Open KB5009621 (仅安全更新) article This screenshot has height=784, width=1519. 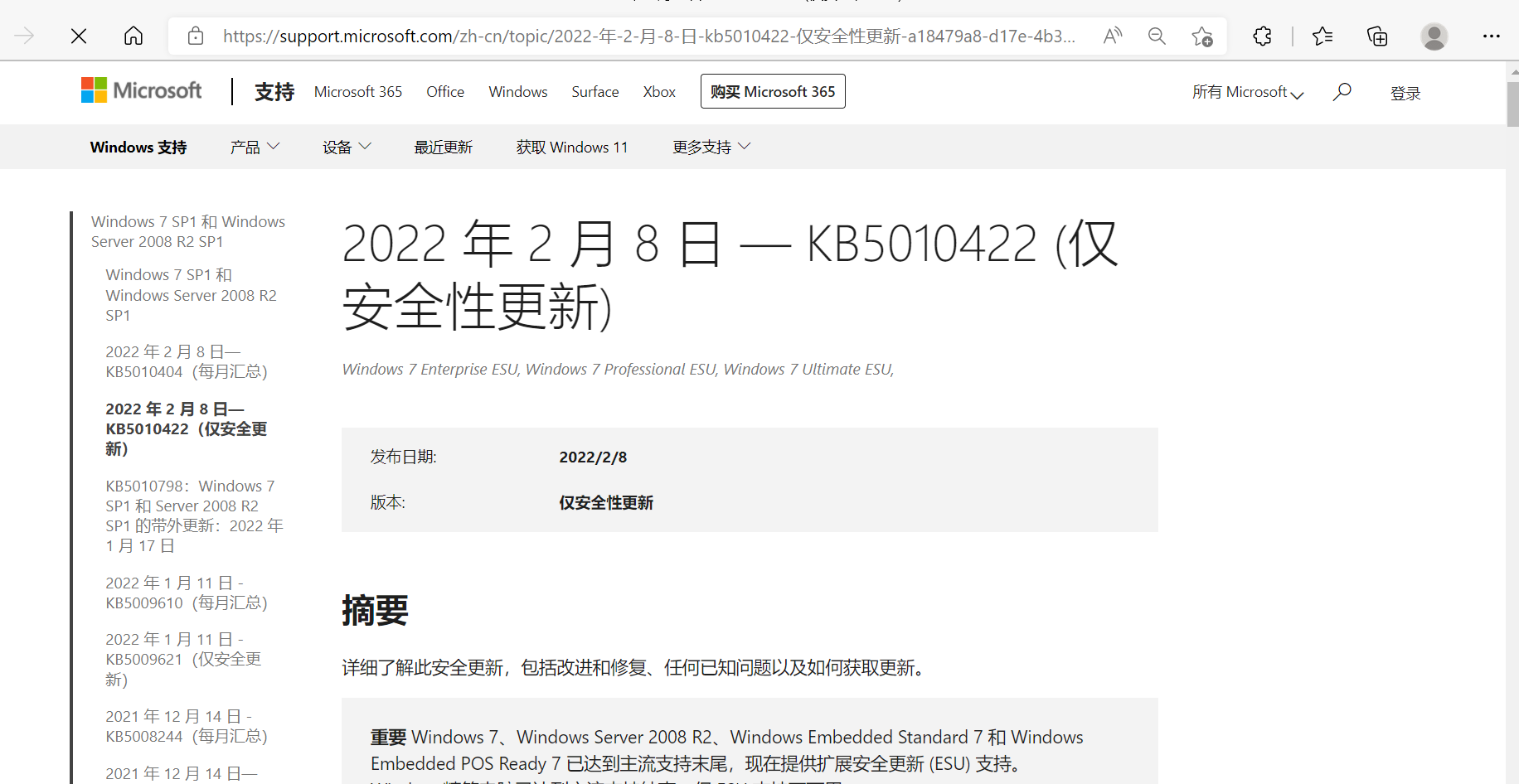[x=183, y=660]
